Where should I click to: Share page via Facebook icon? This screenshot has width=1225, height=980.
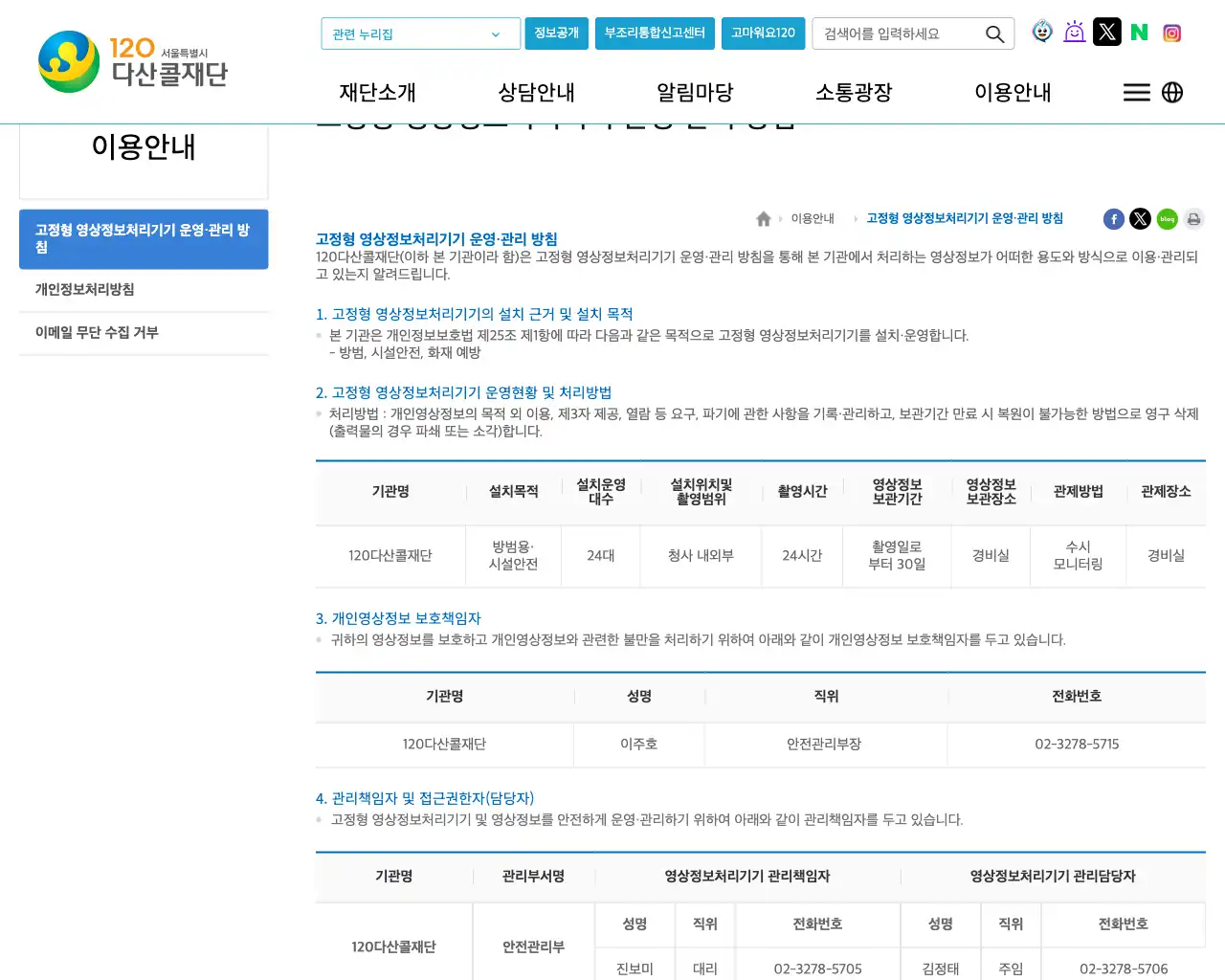(1114, 219)
